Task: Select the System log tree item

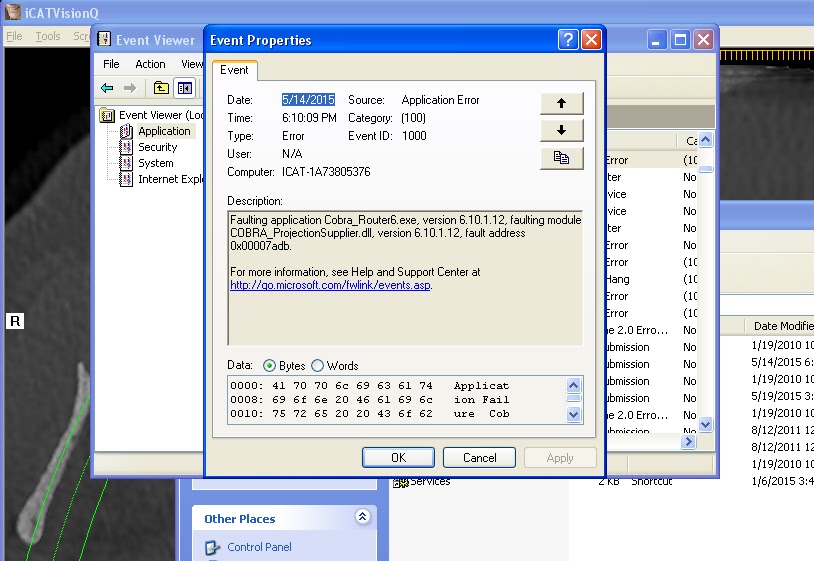Action: [156, 163]
